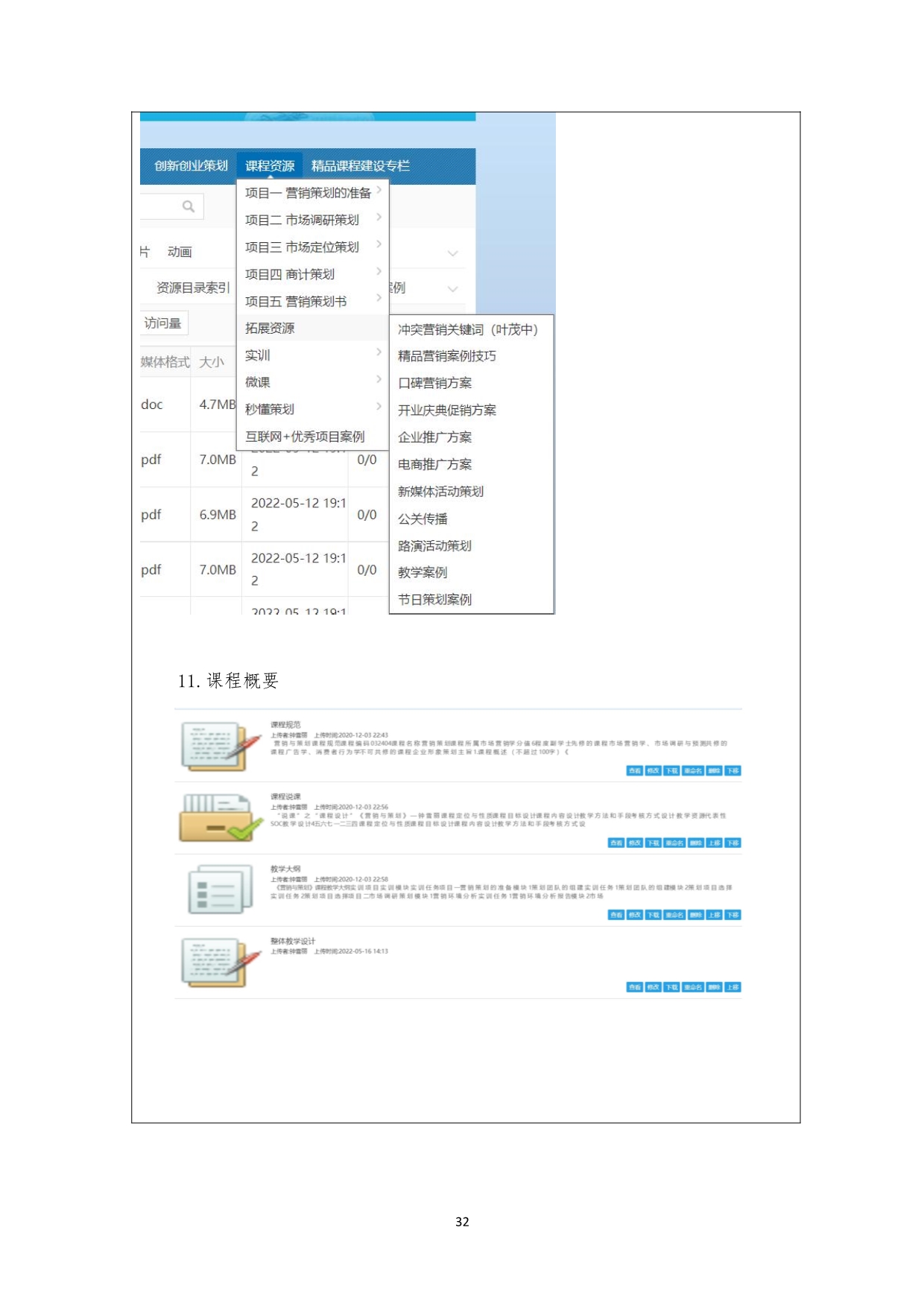
Task: Open the 课程规范 document icon
Action: (x=221, y=746)
